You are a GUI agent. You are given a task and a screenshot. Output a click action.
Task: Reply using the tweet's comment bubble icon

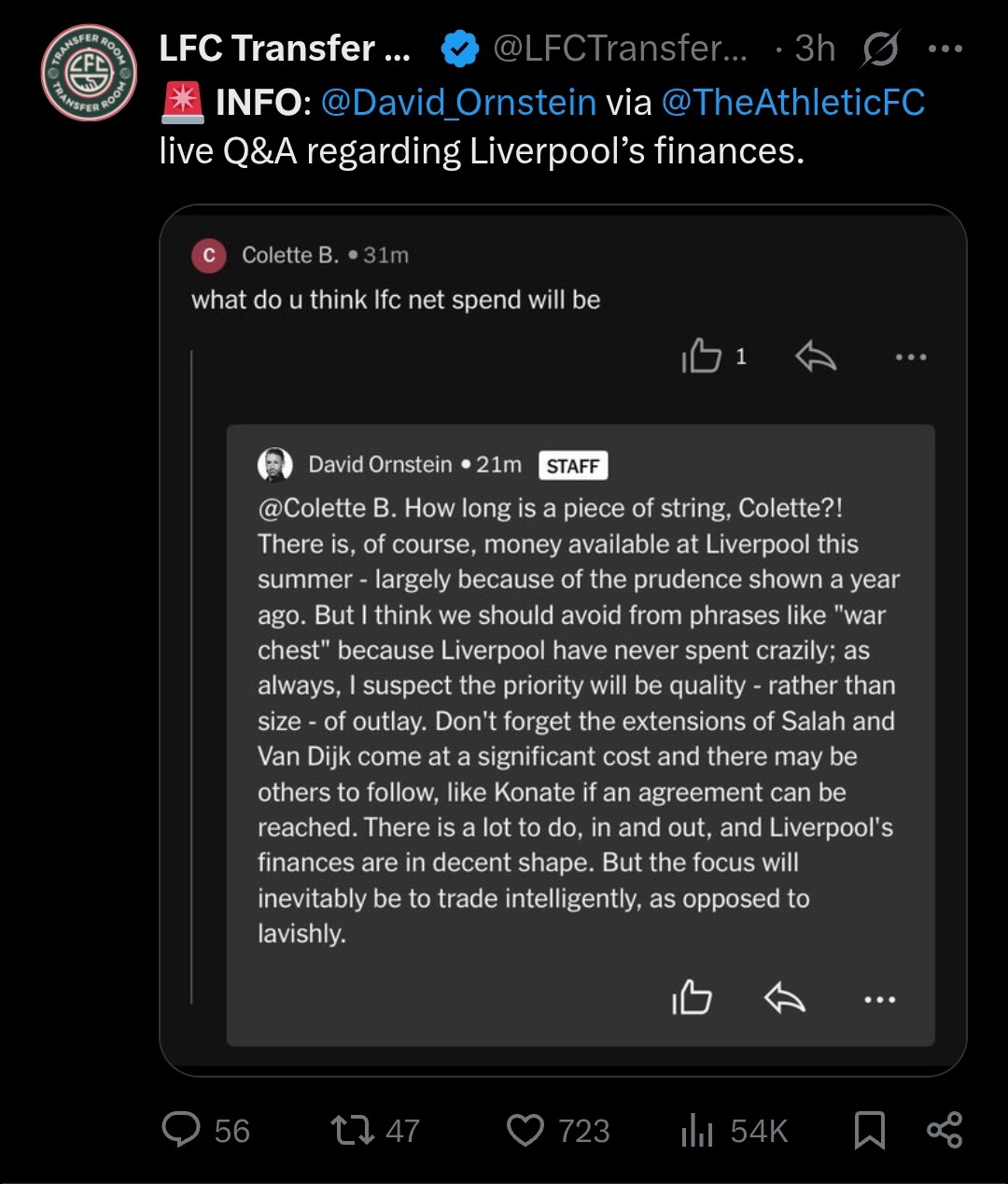[181, 1130]
